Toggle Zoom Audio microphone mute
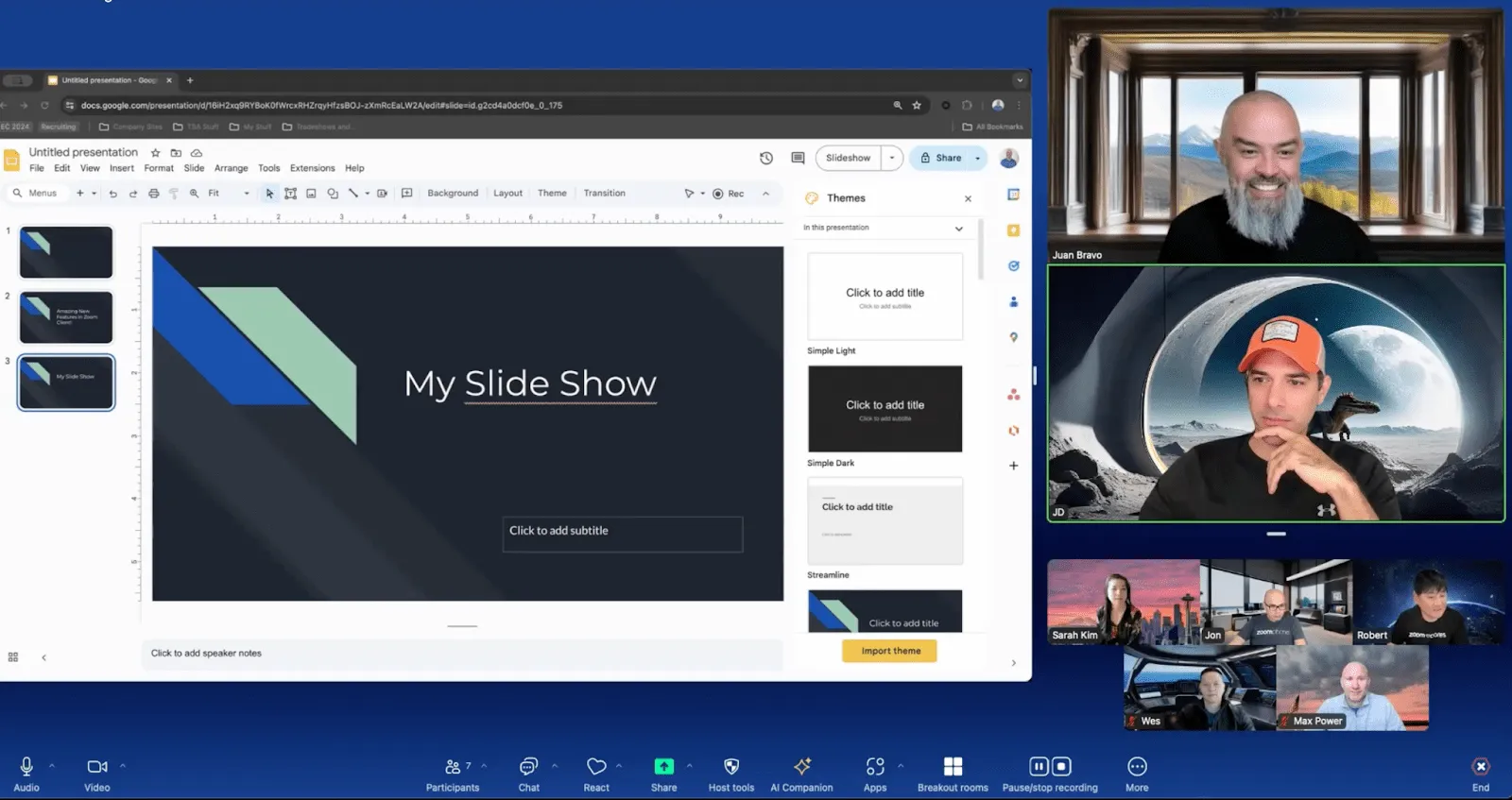The height and width of the screenshot is (800, 1512). coord(26,774)
